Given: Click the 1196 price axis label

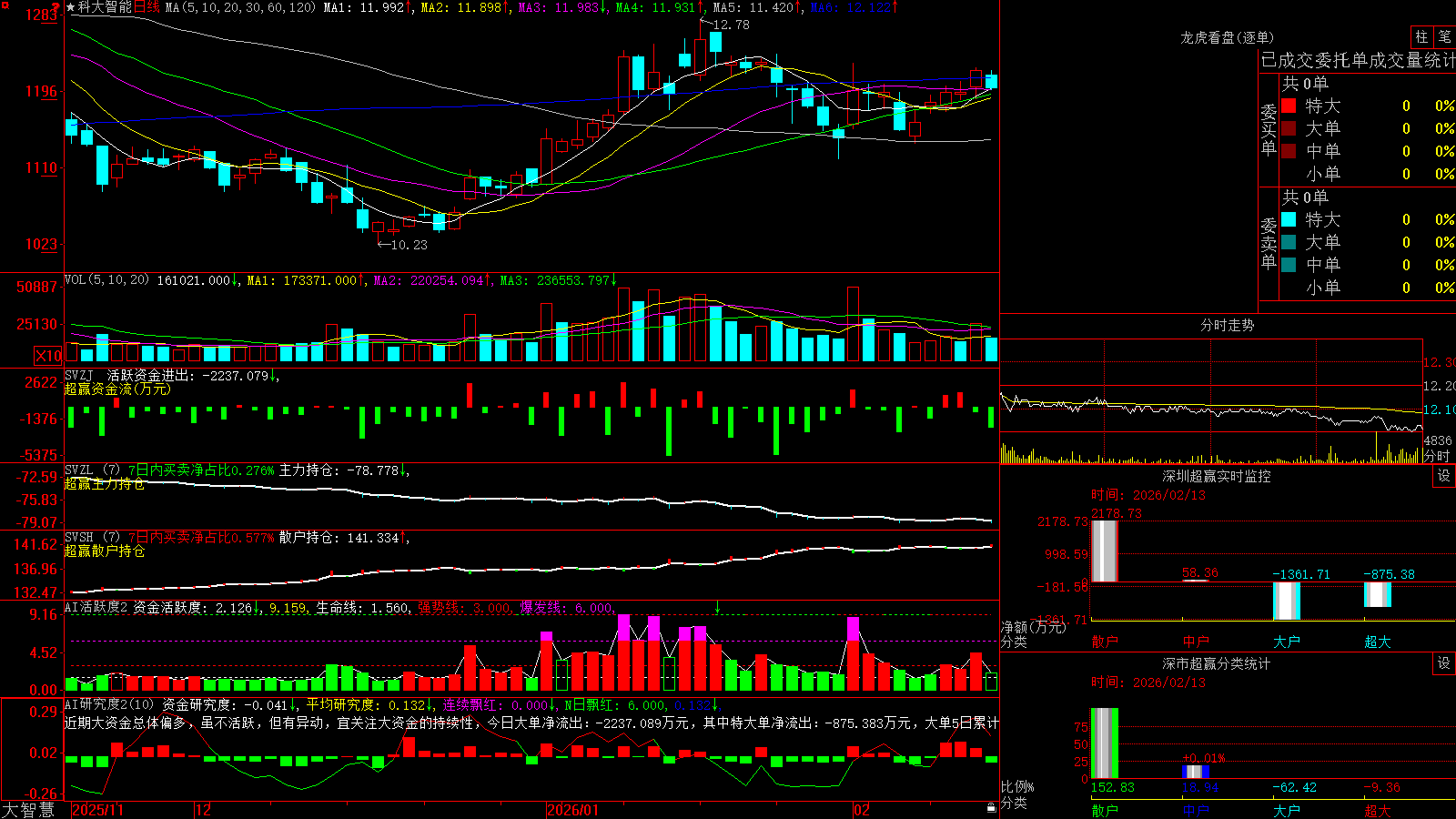Looking at the screenshot, I should [x=42, y=91].
